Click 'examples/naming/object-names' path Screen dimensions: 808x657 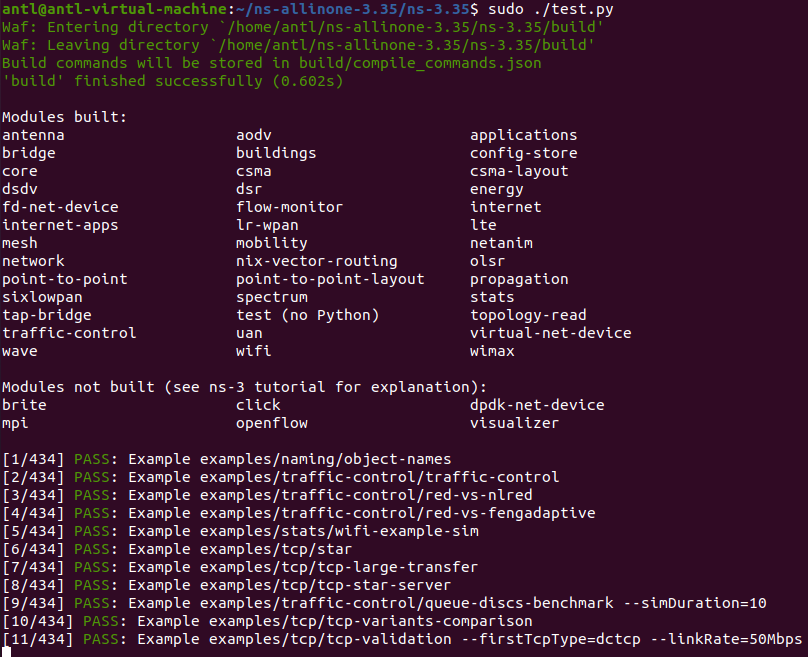click(325, 459)
